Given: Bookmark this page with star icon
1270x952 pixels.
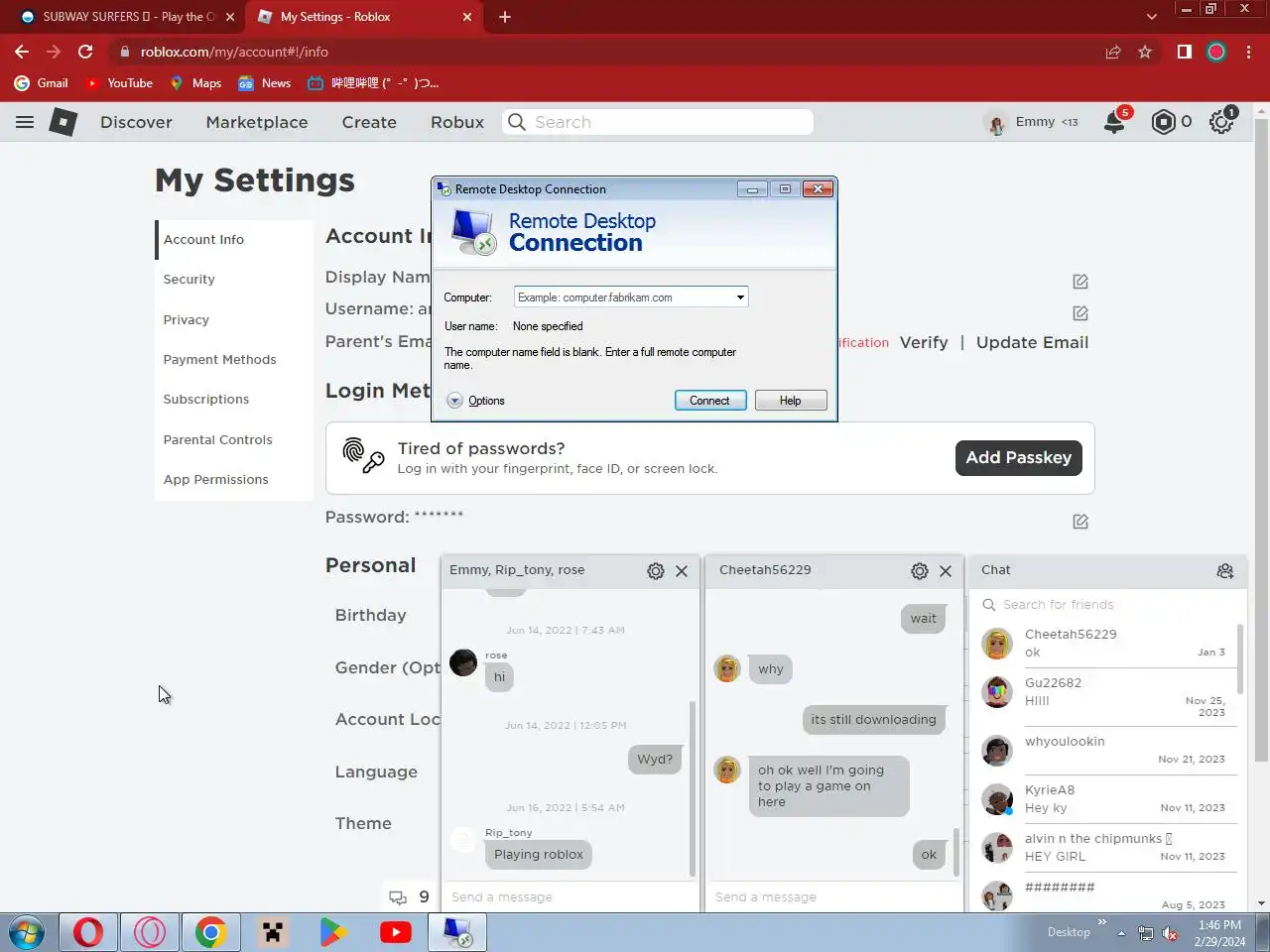Looking at the screenshot, I should click(1145, 52).
